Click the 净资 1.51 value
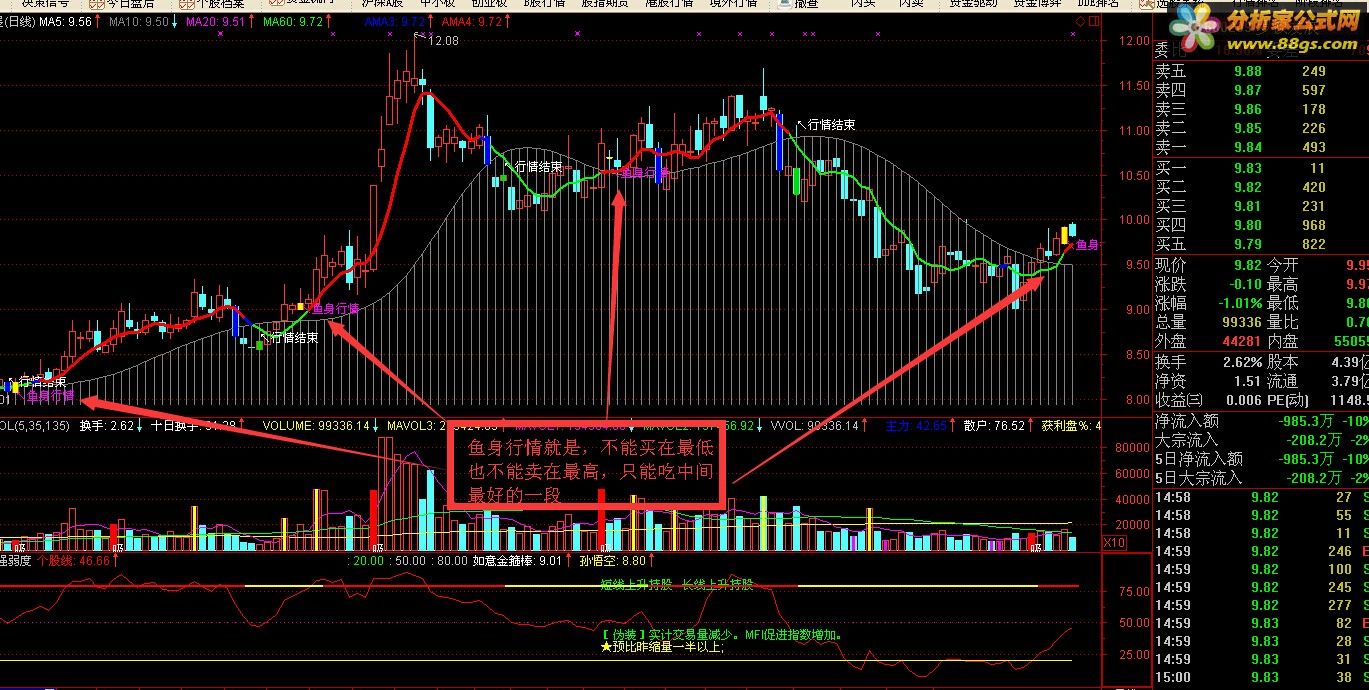Screen dimensions: 1369x690 [1248, 381]
